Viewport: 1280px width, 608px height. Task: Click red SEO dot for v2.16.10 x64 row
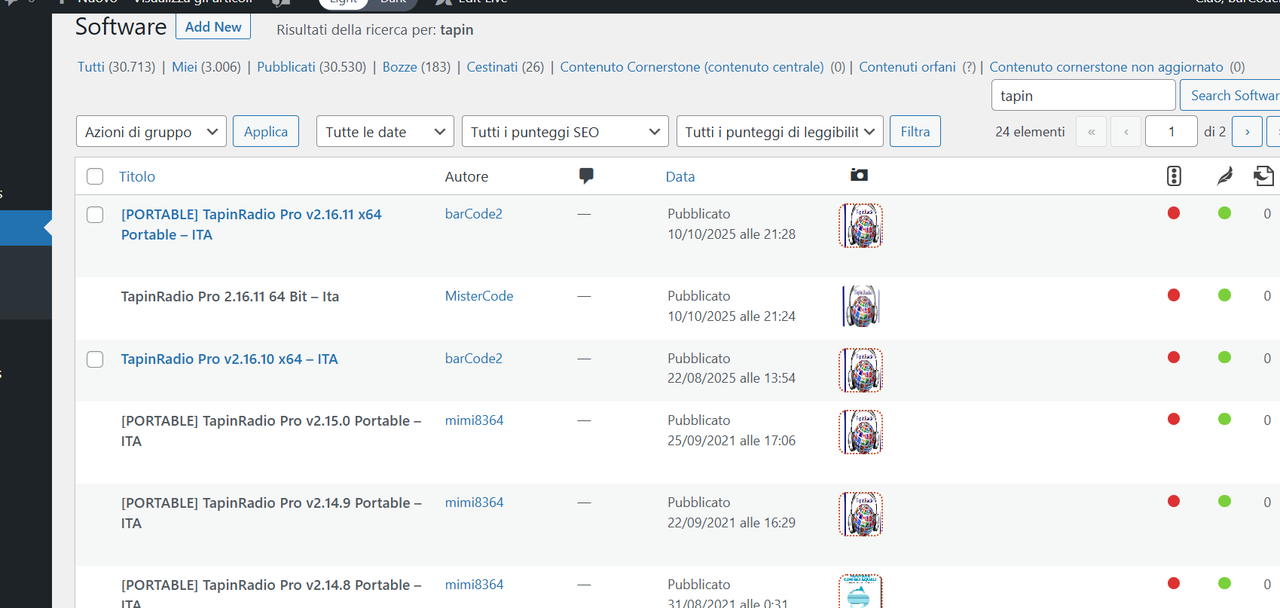1174,357
